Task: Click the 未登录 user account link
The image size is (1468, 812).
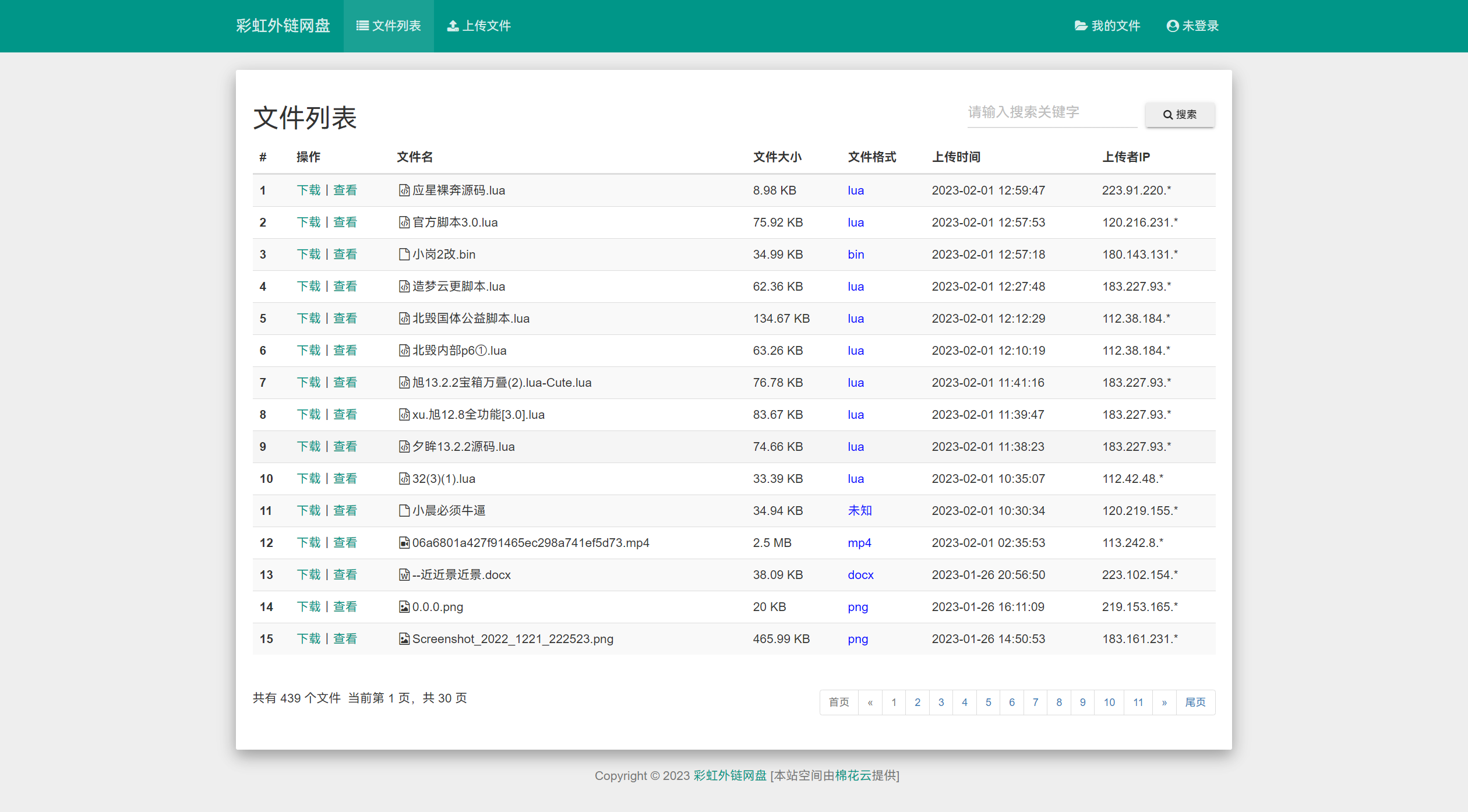Action: click(x=1192, y=26)
